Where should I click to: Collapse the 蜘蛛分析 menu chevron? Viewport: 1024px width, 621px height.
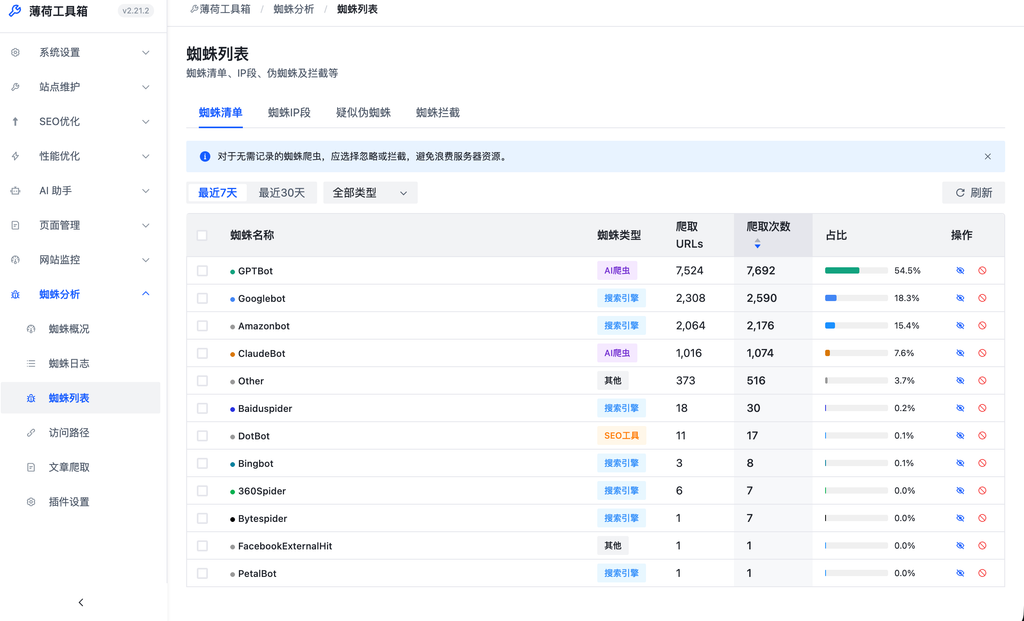146,294
